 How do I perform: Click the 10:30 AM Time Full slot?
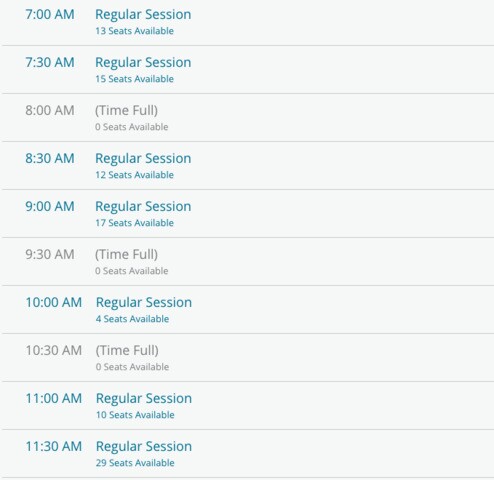click(248, 358)
